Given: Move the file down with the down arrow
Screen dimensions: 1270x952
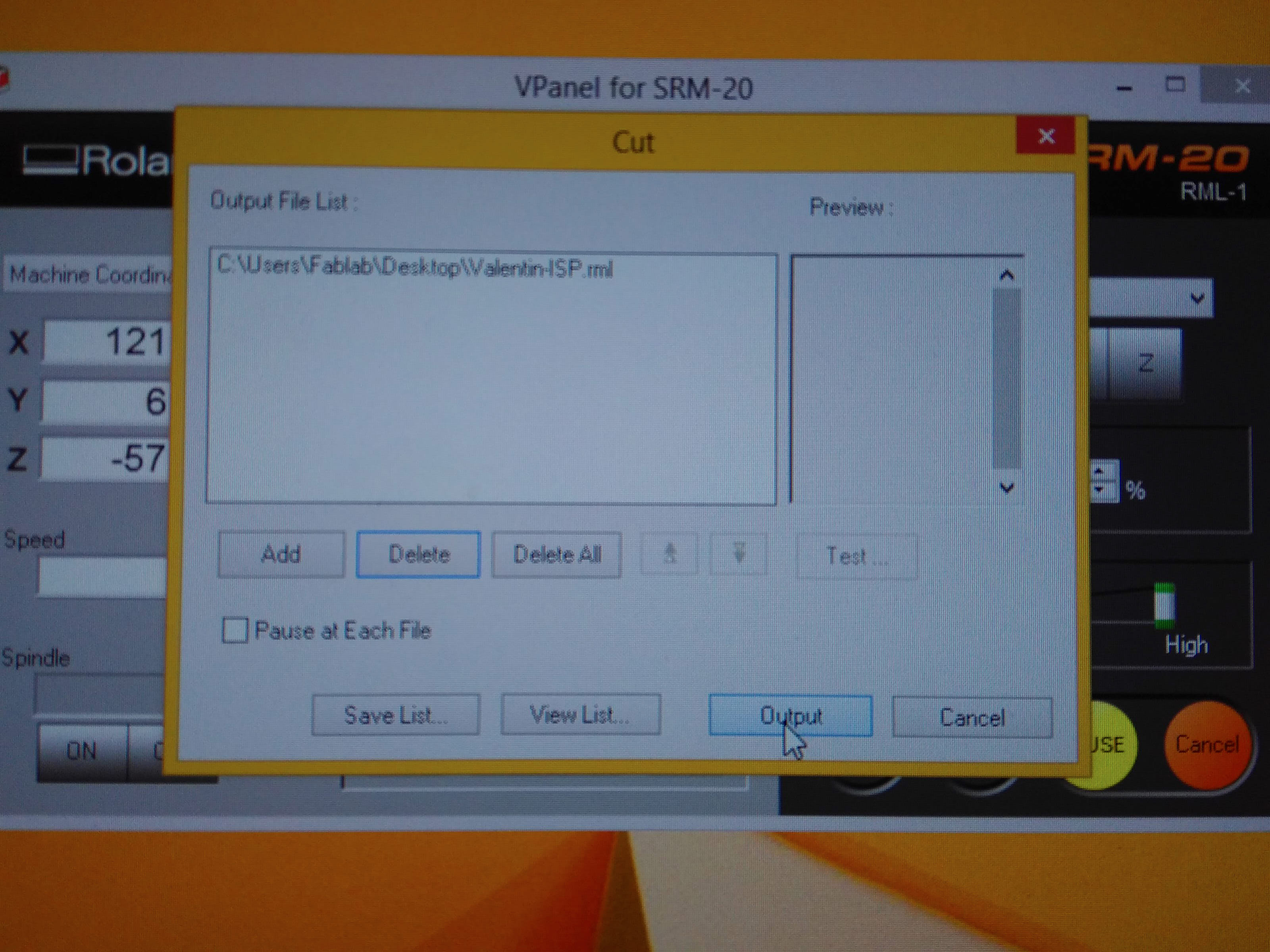Looking at the screenshot, I should pos(739,554).
